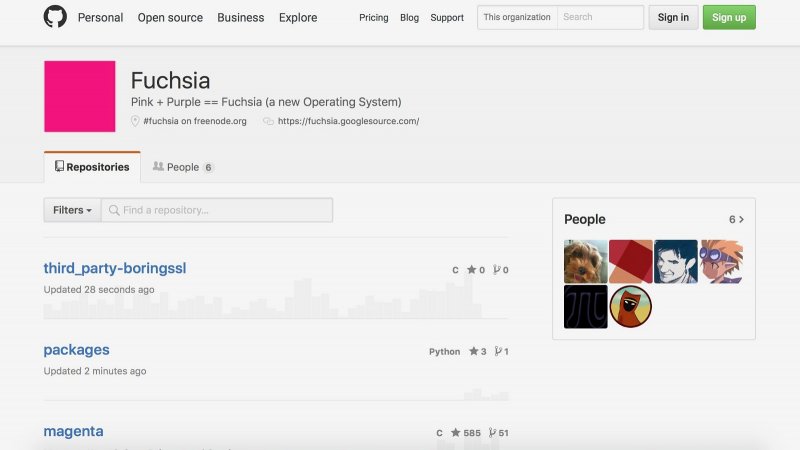Viewport: 800px width, 450px height.
Task: Click This organization search scope selector
Action: pos(517,17)
